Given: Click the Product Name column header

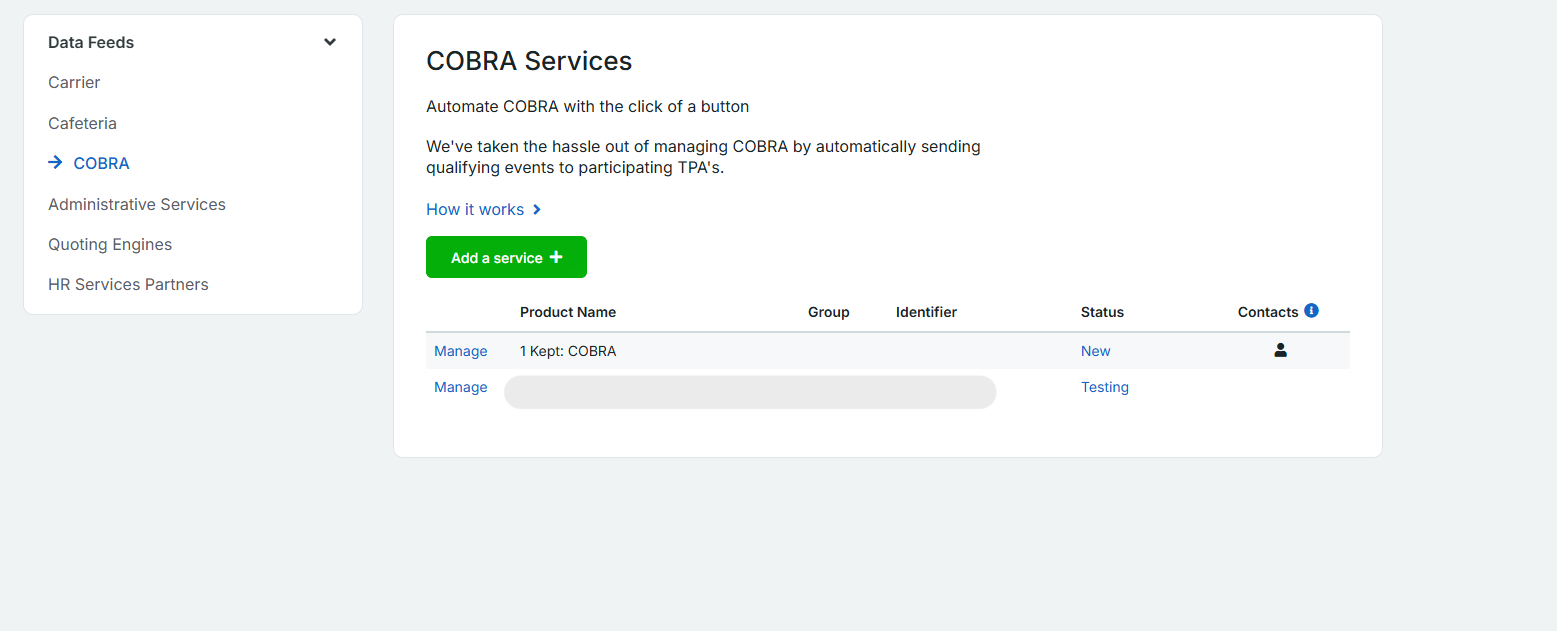Looking at the screenshot, I should 568,312.
